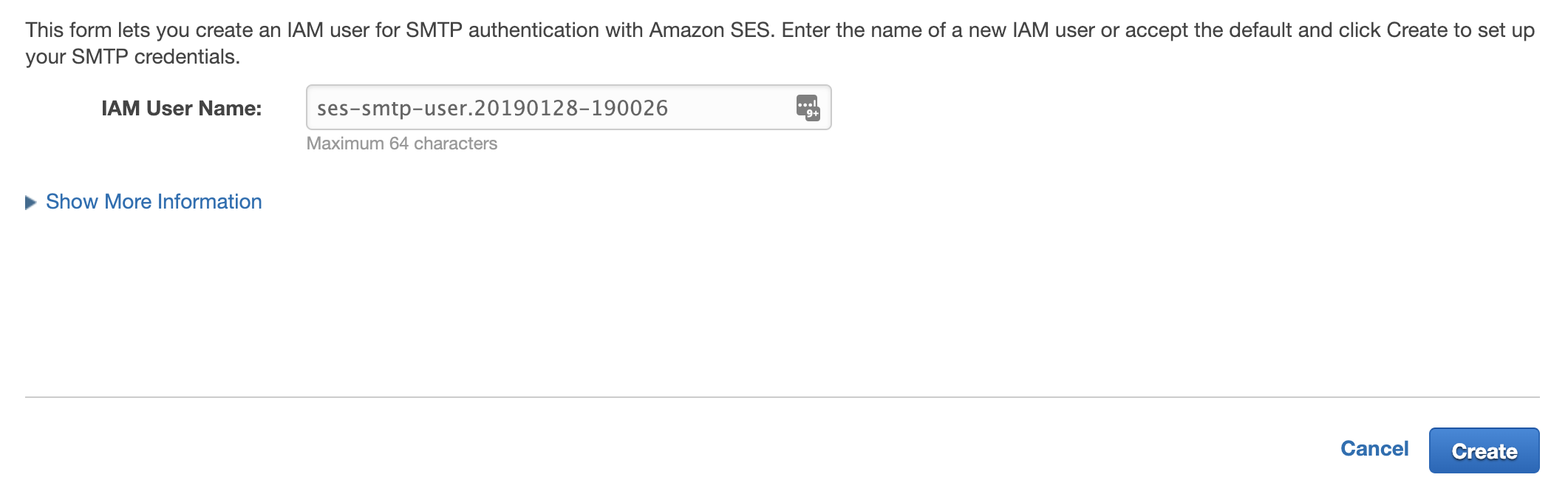
Task: Place cursor at the end of ses-smtp-user.20190128-190026
Action: pos(669,108)
